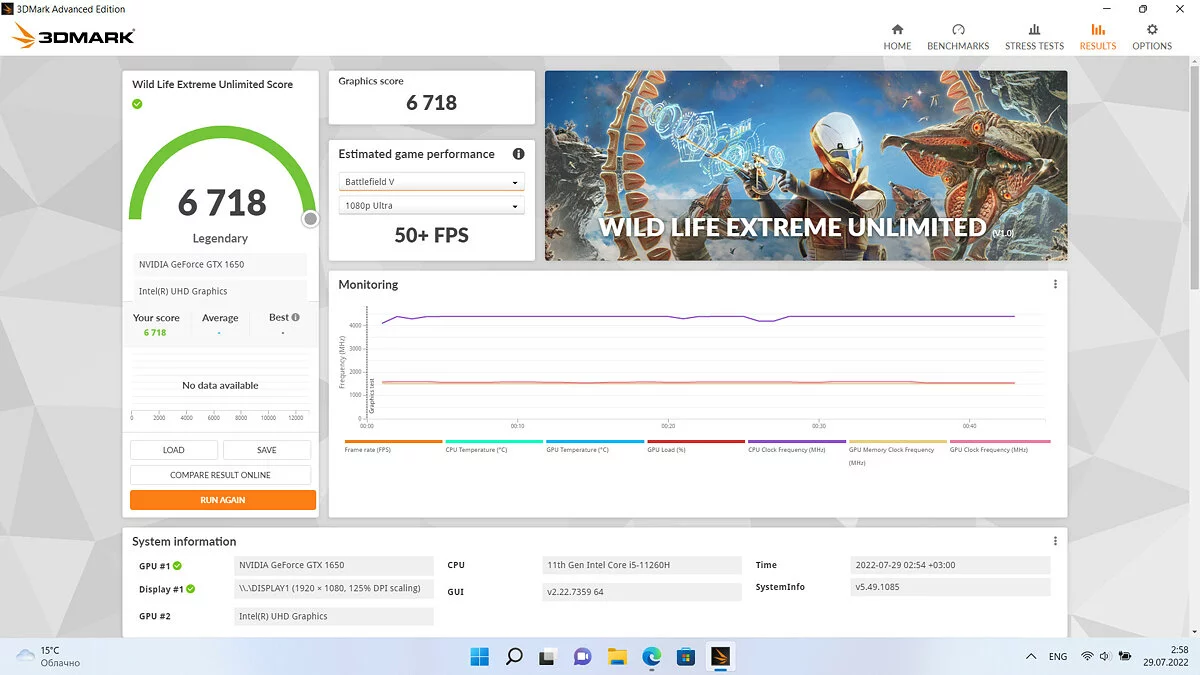Toggle CPU Temperature legend series

[x=494, y=446]
